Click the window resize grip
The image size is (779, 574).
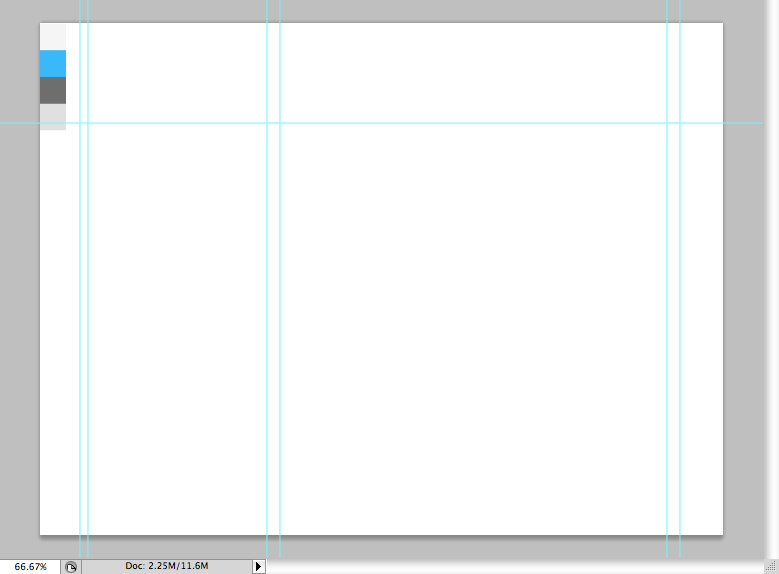[x=771, y=567]
